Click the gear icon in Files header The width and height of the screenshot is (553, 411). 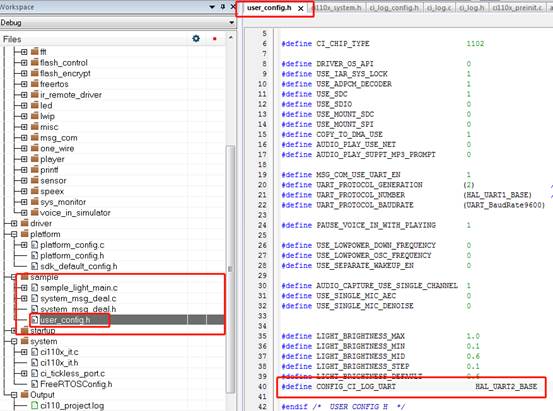click(x=196, y=38)
